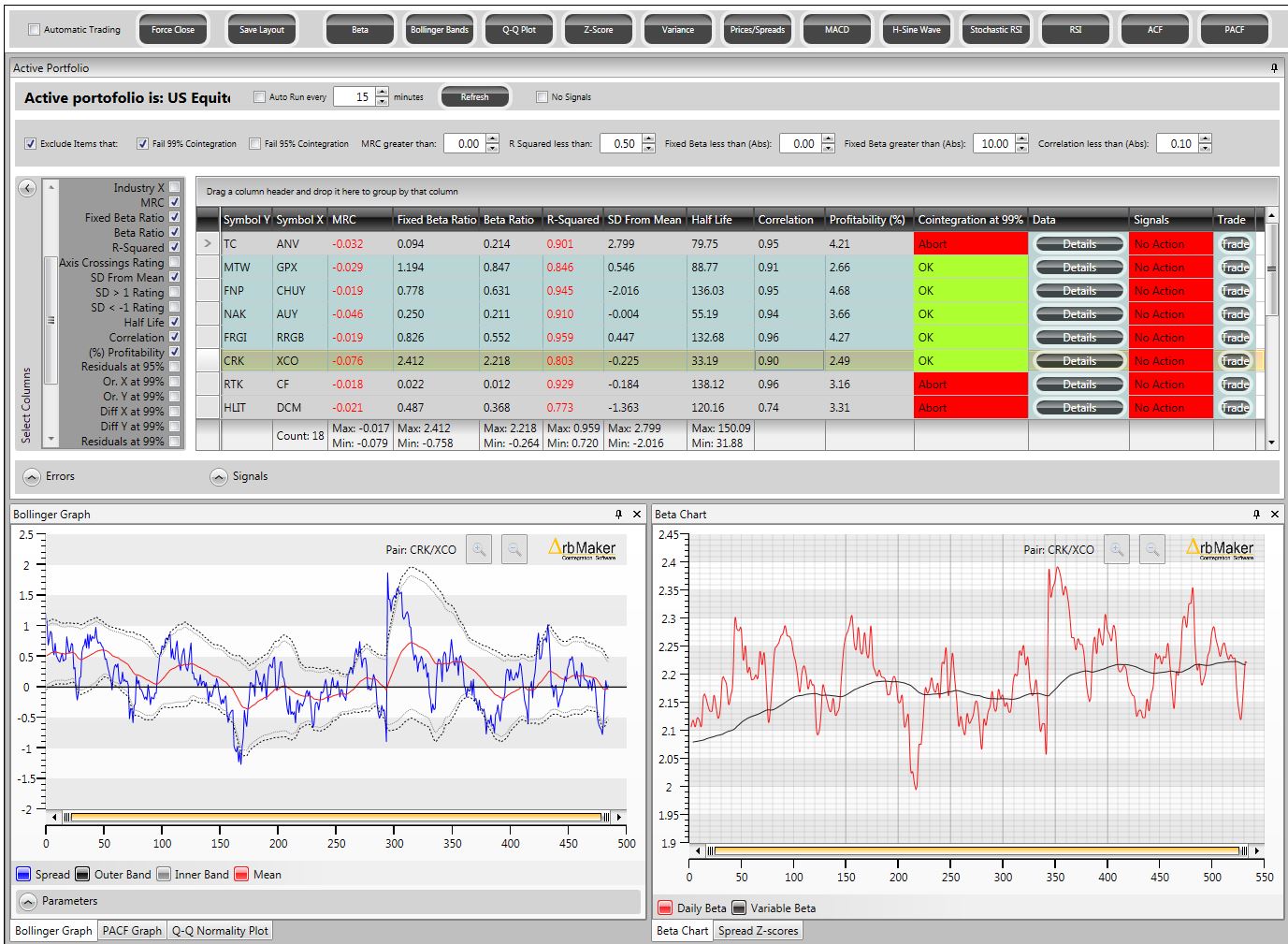This screenshot has width=1288, height=944.
Task: Click the Save Layout button
Action: click(x=262, y=30)
